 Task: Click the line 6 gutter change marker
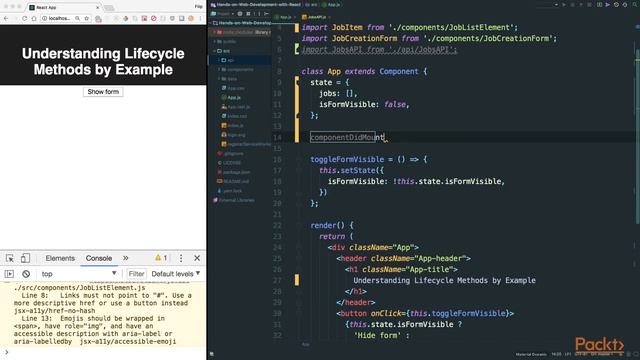(297, 49)
